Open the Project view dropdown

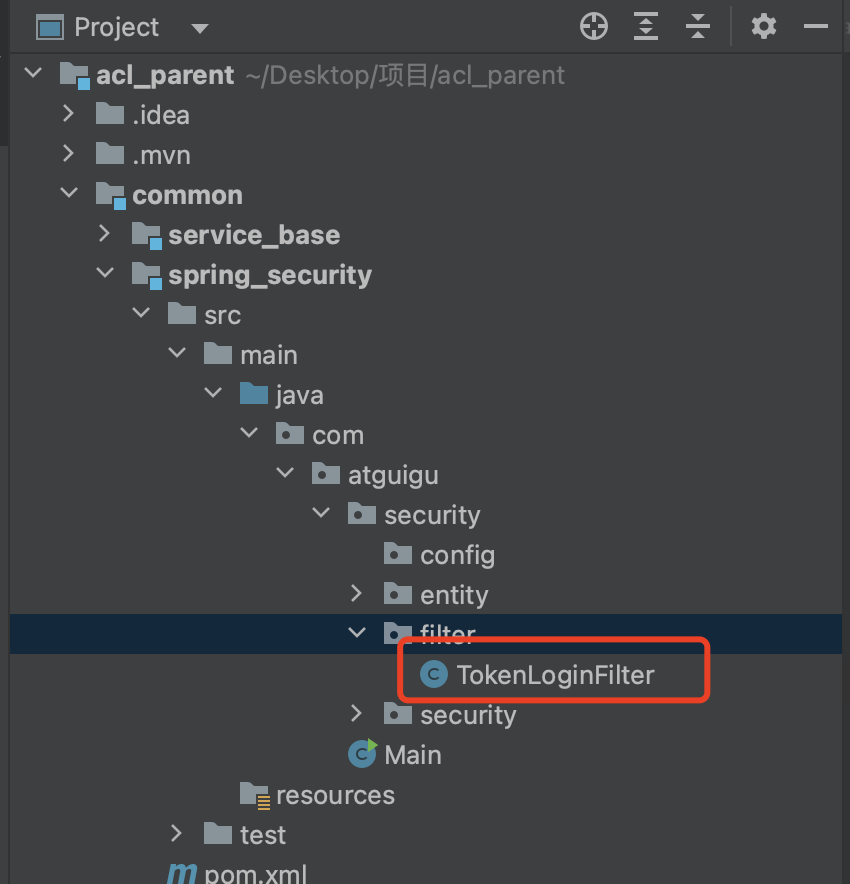pyautogui.click(x=199, y=28)
